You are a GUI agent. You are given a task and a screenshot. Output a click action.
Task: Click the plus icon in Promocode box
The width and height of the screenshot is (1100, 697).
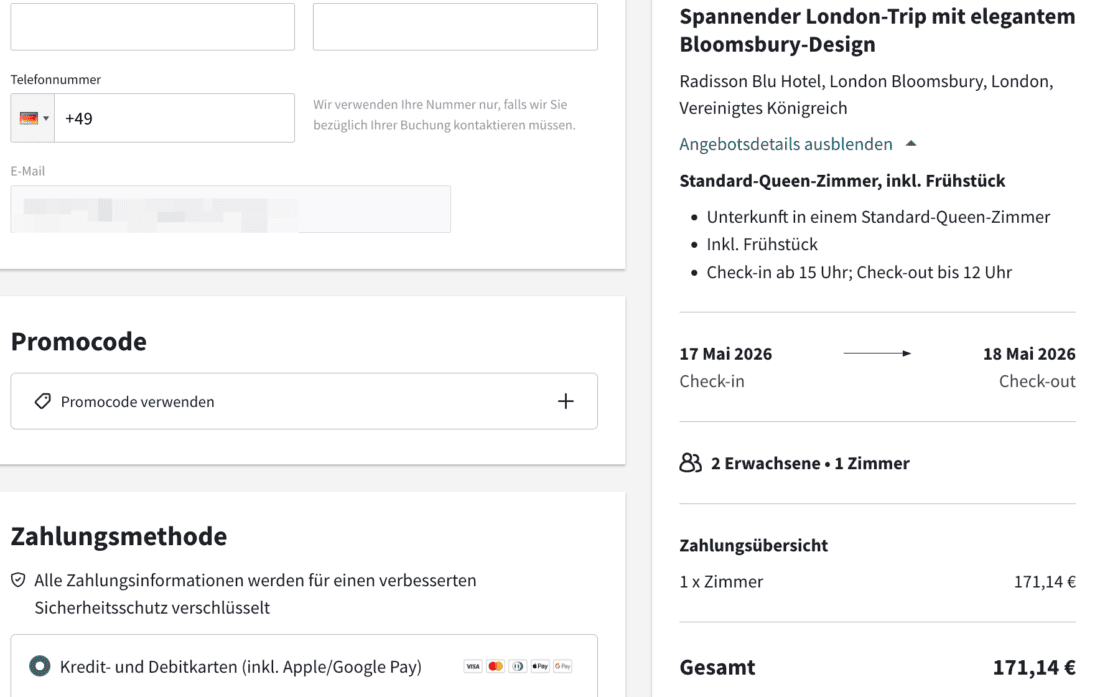(565, 401)
